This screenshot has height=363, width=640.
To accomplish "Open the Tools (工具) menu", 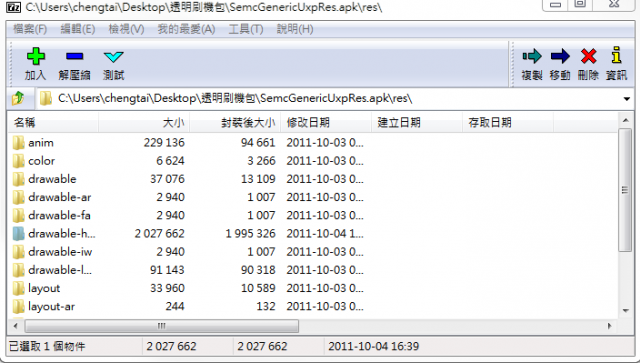I will coord(246,29).
